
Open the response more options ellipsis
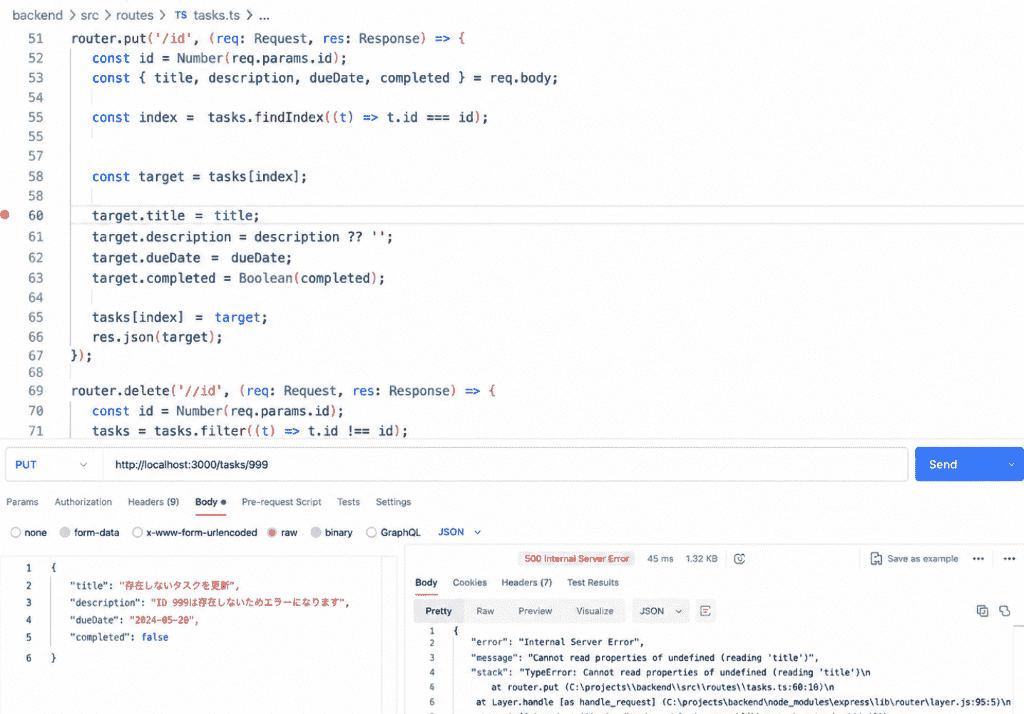coord(978,559)
